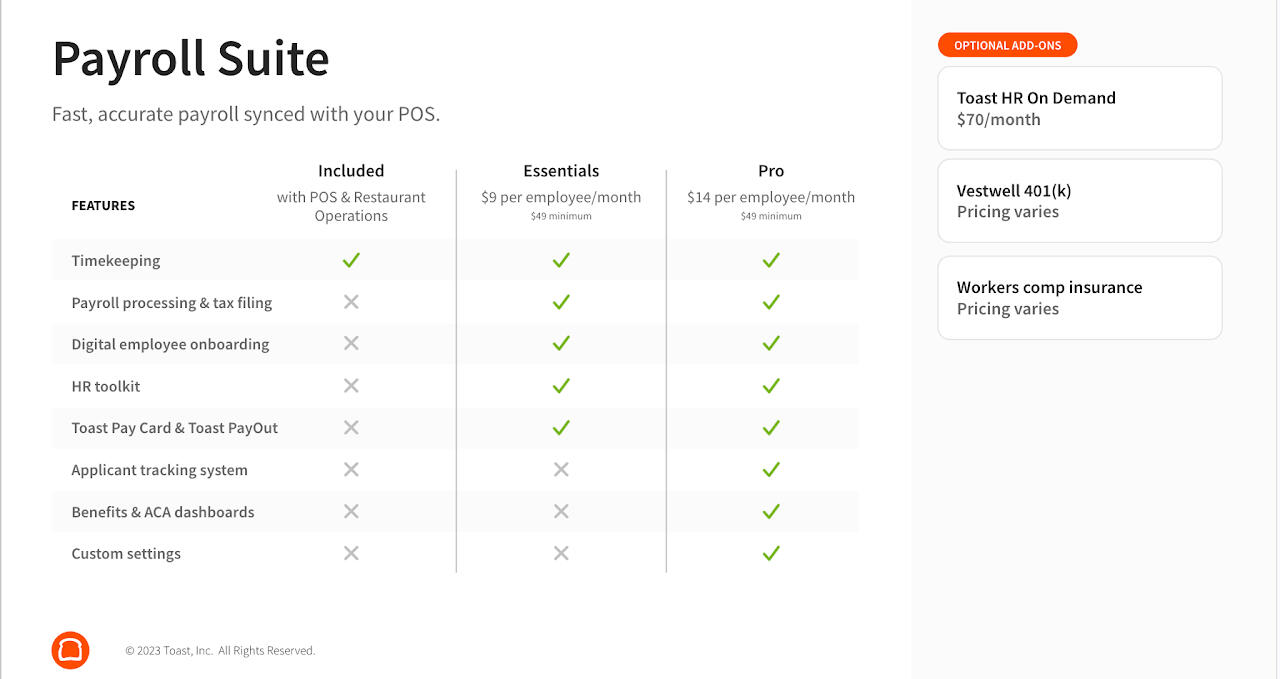Click the Applicant tracking system feature label

159,470
